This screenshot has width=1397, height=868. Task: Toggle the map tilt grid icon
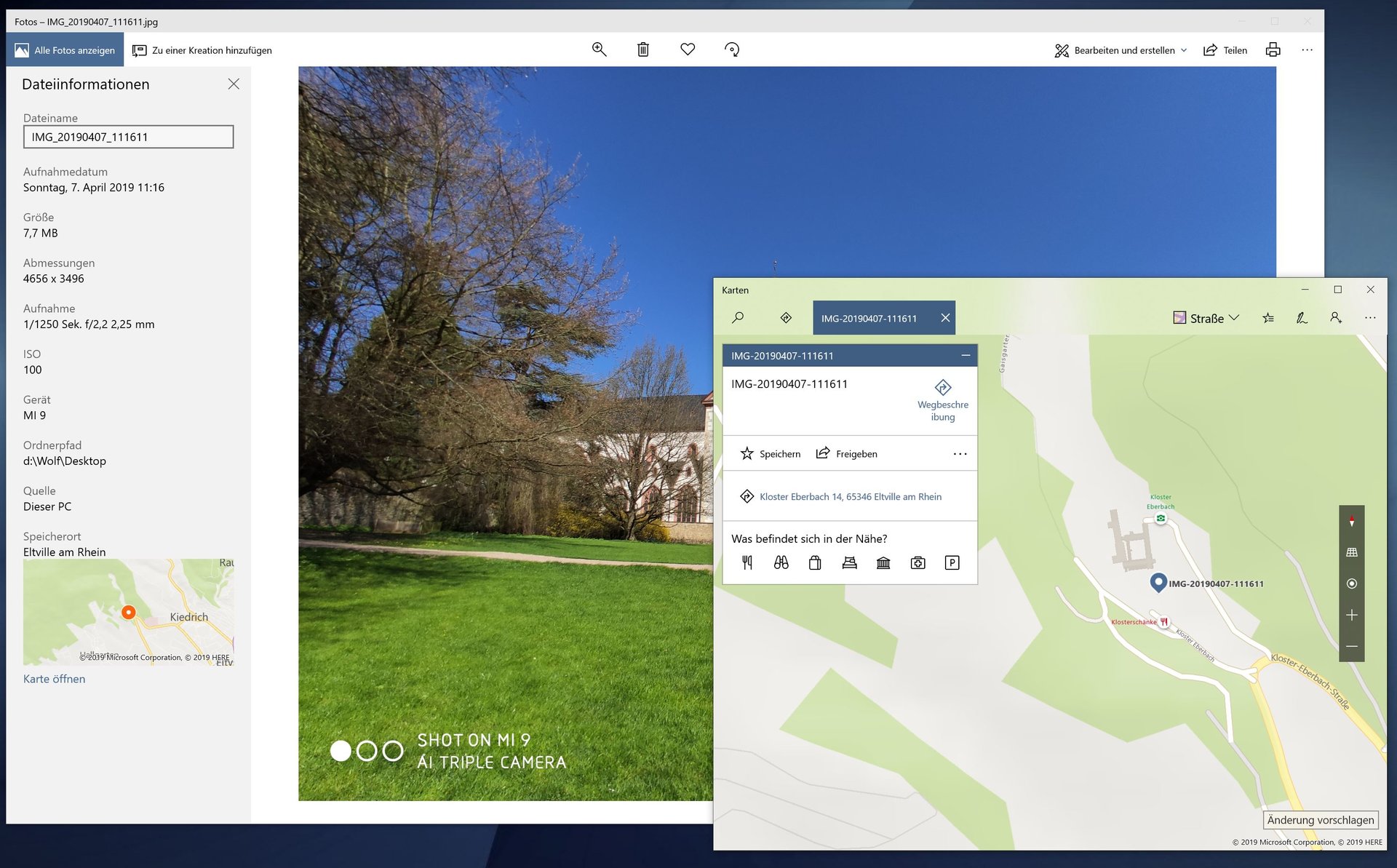point(1351,552)
